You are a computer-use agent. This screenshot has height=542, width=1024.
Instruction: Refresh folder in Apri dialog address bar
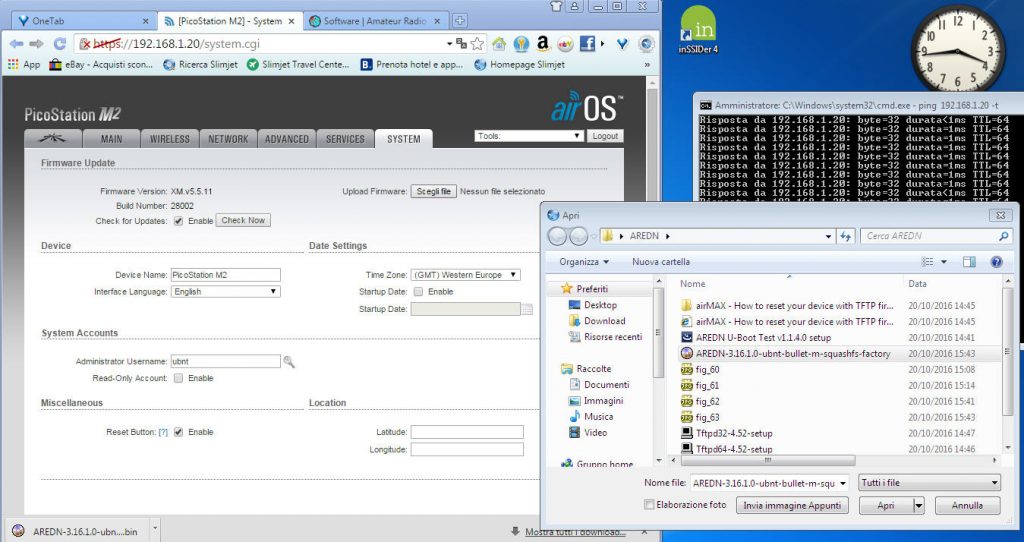pos(846,236)
